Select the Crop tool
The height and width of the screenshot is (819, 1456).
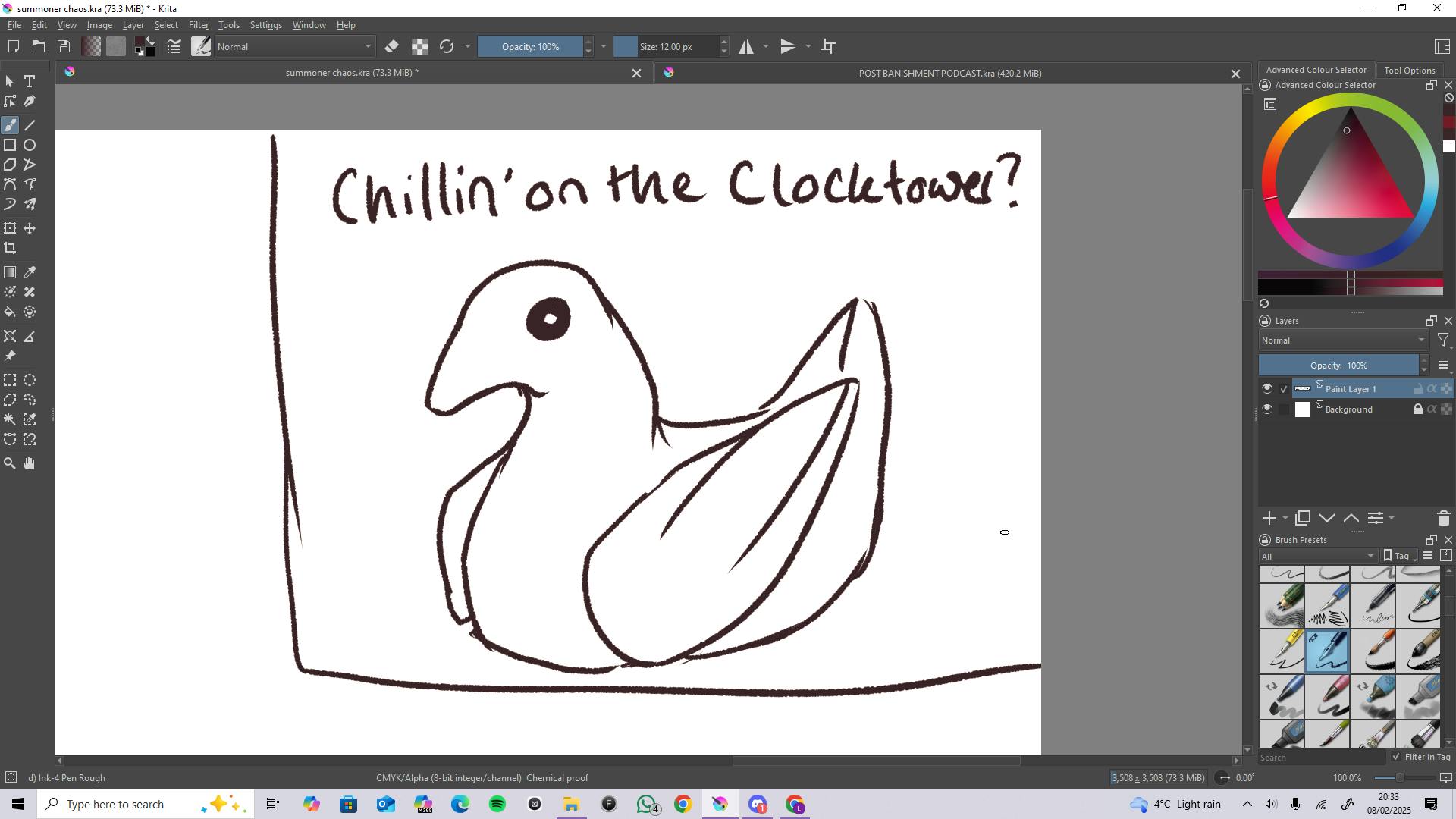tap(10, 249)
